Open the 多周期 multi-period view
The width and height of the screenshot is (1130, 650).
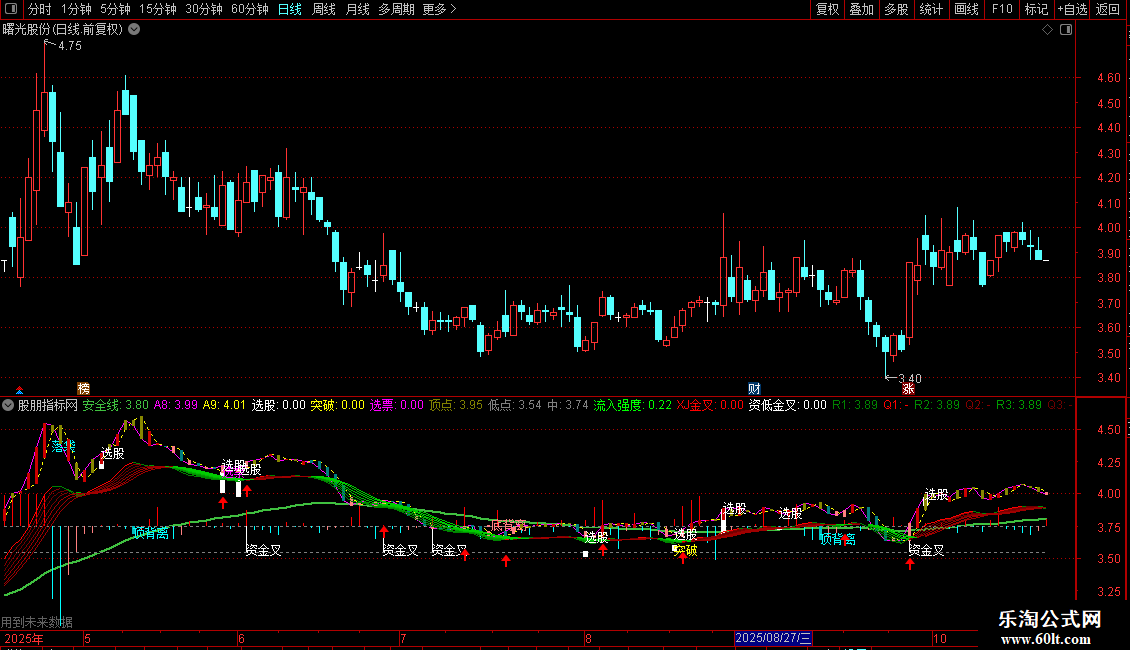pos(396,9)
